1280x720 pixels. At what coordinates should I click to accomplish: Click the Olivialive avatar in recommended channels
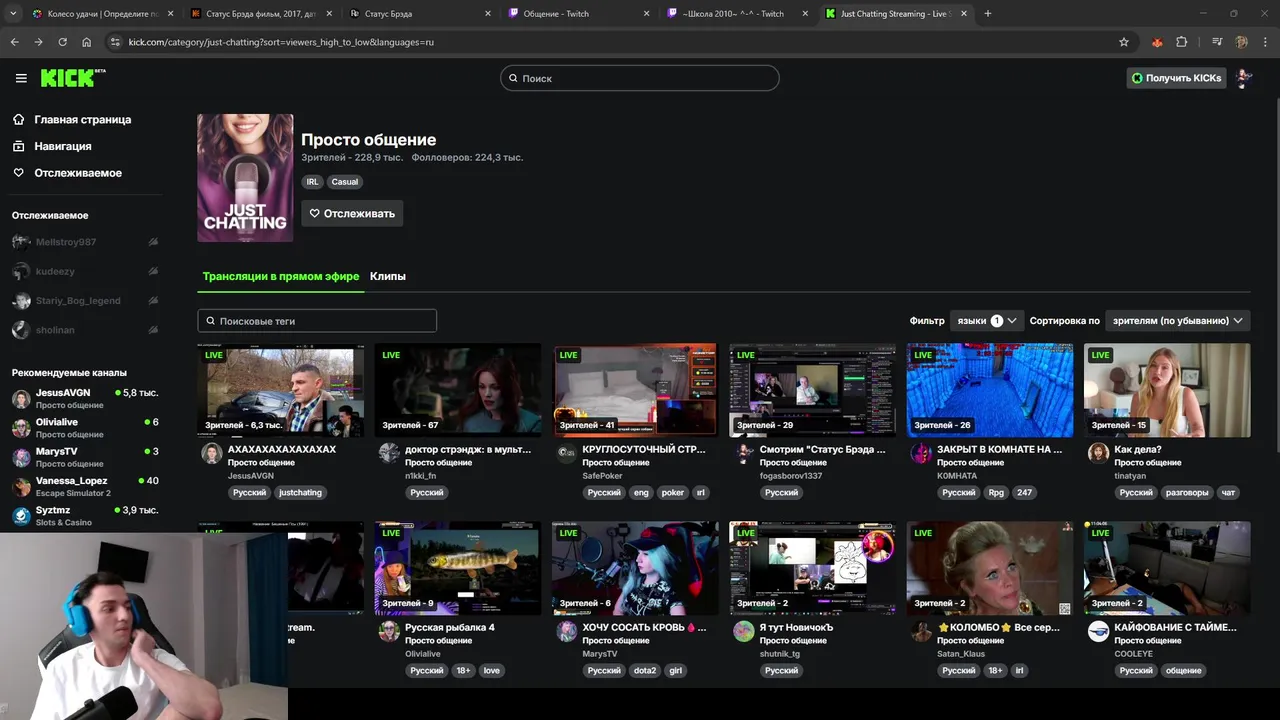pyautogui.click(x=21, y=428)
